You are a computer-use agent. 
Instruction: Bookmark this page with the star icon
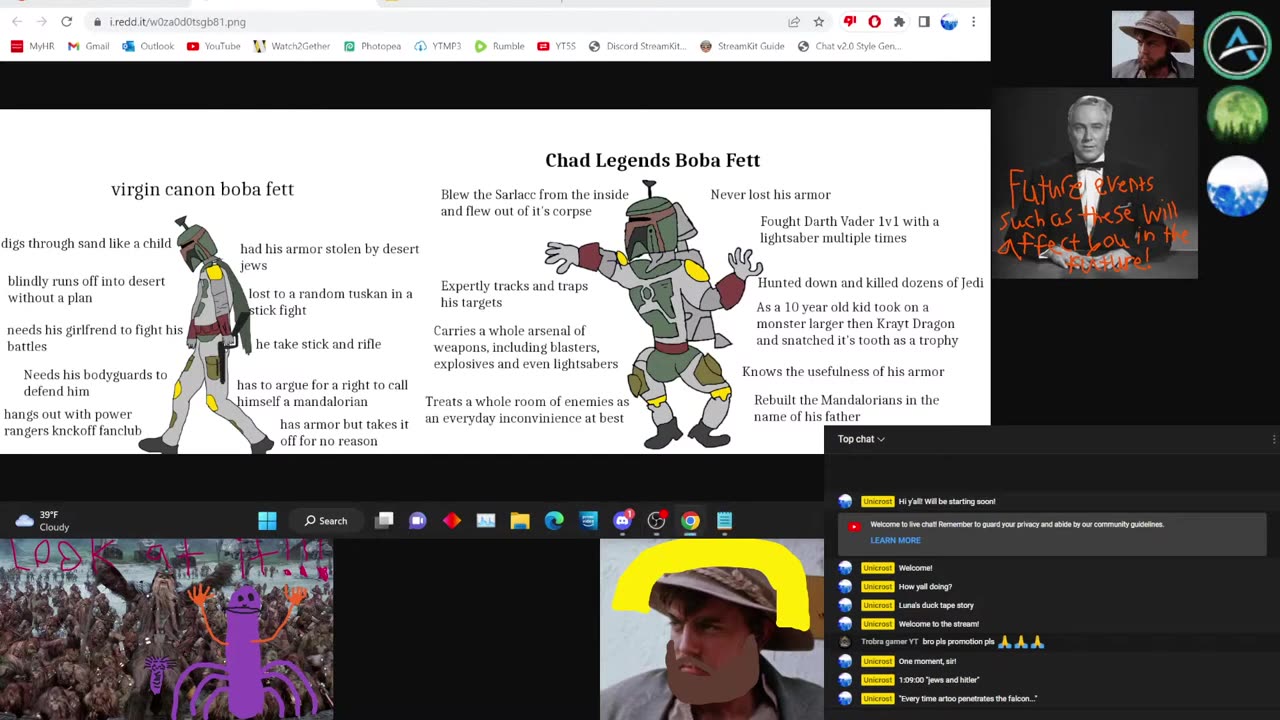tap(819, 22)
